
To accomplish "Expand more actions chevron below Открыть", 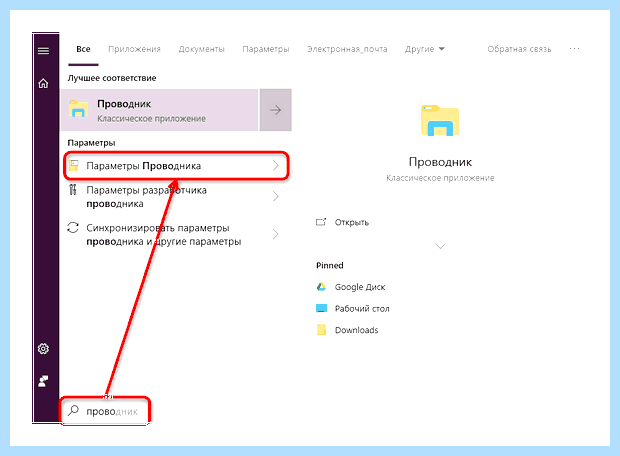I will 440,246.
